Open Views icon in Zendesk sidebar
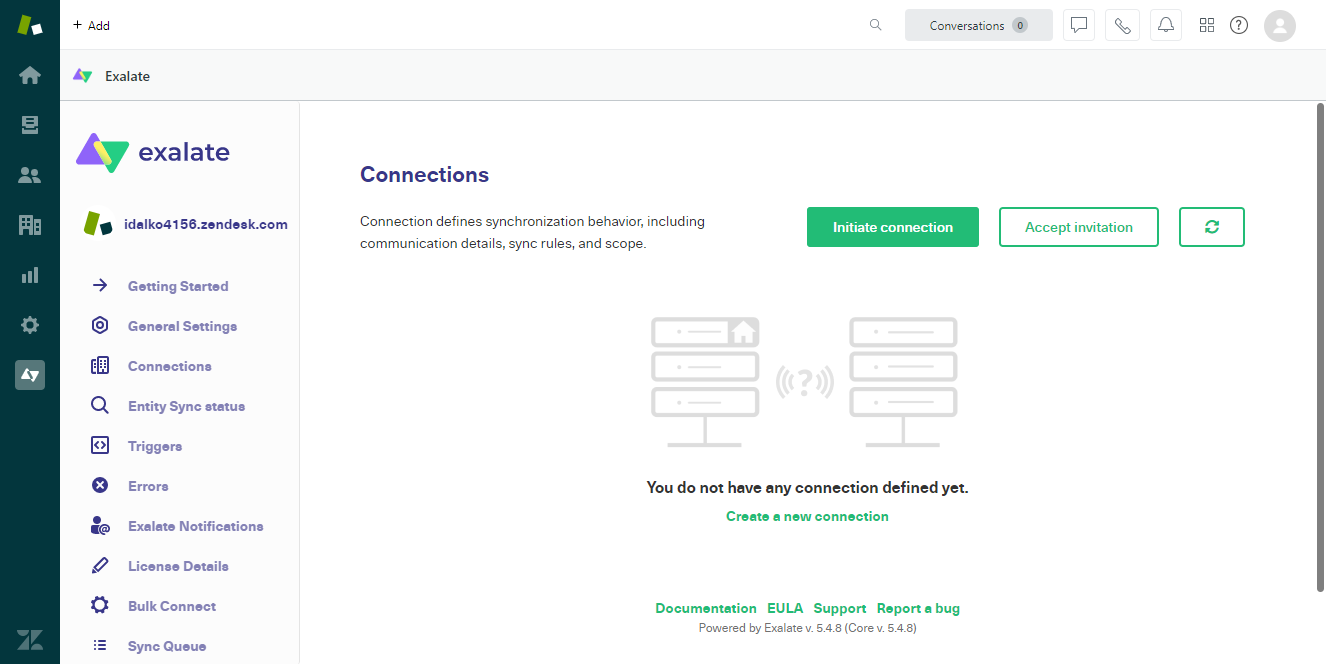This screenshot has height=664, width=1326. pyautogui.click(x=30, y=125)
